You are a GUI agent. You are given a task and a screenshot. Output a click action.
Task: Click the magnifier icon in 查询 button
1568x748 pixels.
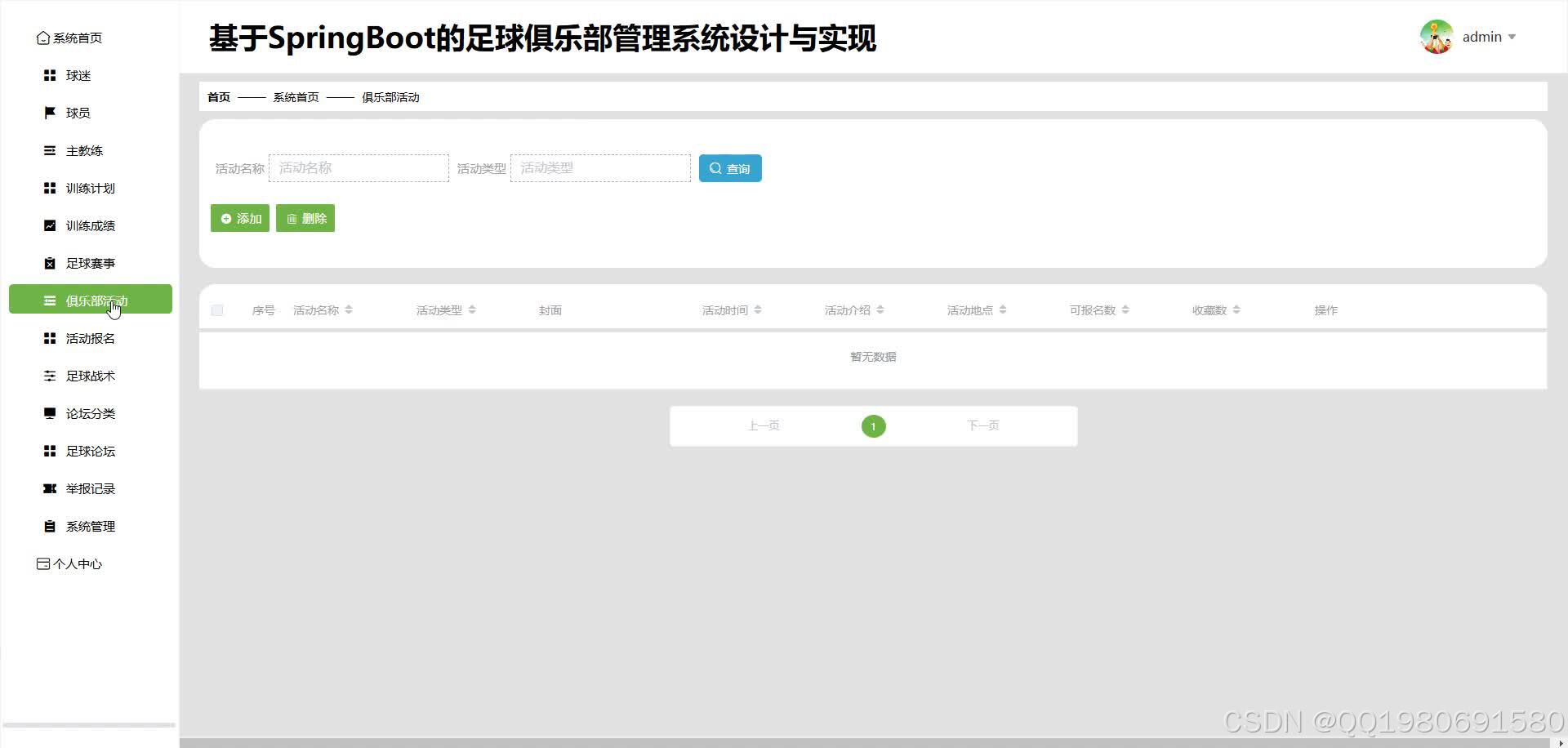pyautogui.click(x=715, y=168)
